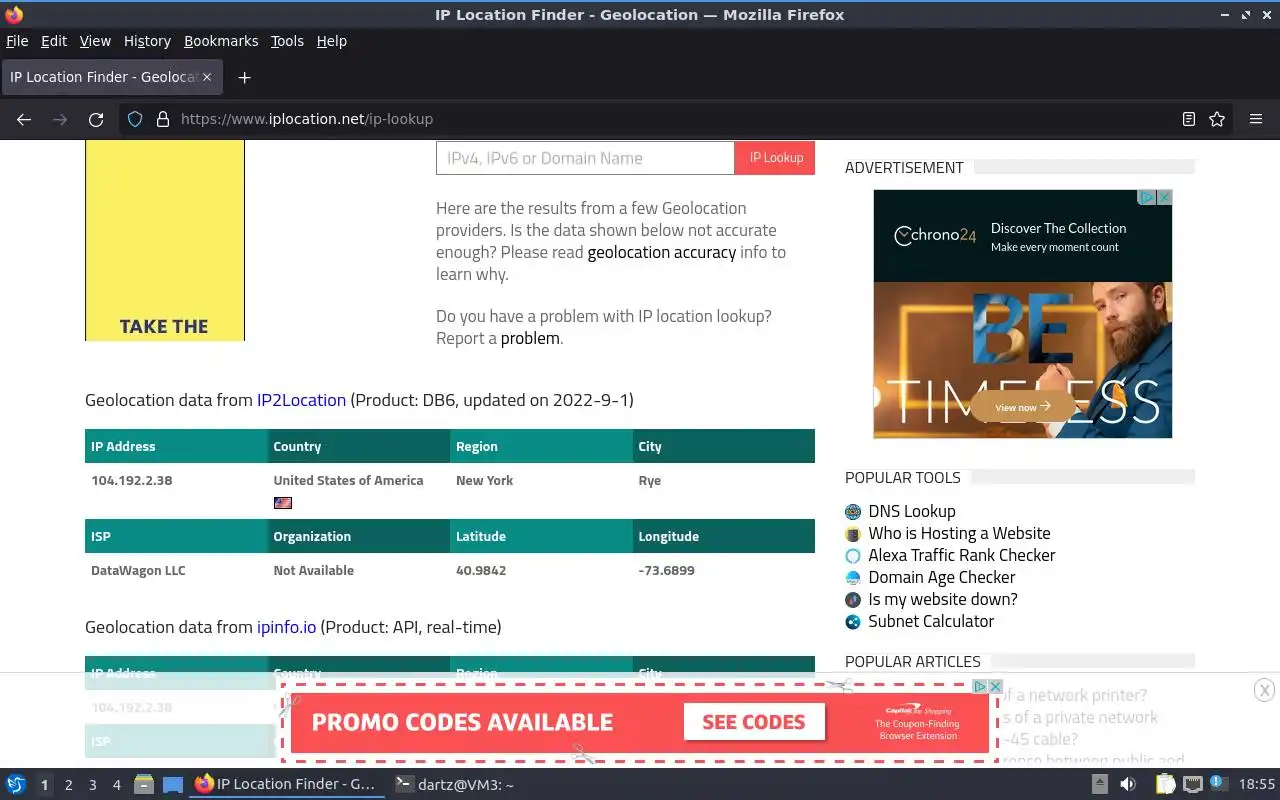The height and width of the screenshot is (800, 1280).
Task: Click the United States flag icon
Action: coord(283,503)
